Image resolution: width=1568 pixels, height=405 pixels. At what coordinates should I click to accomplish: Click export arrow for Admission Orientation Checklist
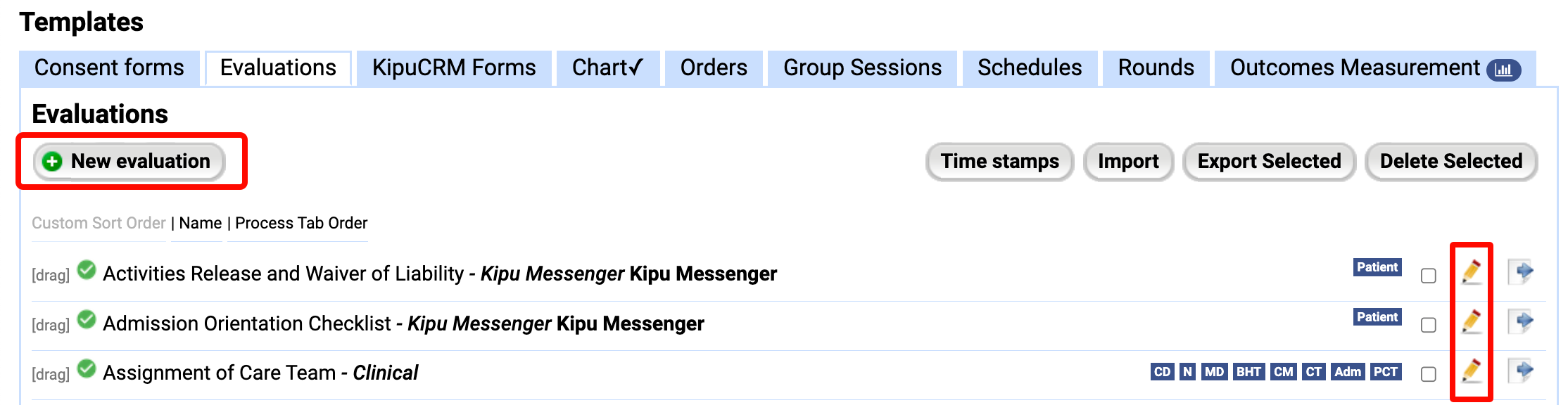(x=1521, y=322)
